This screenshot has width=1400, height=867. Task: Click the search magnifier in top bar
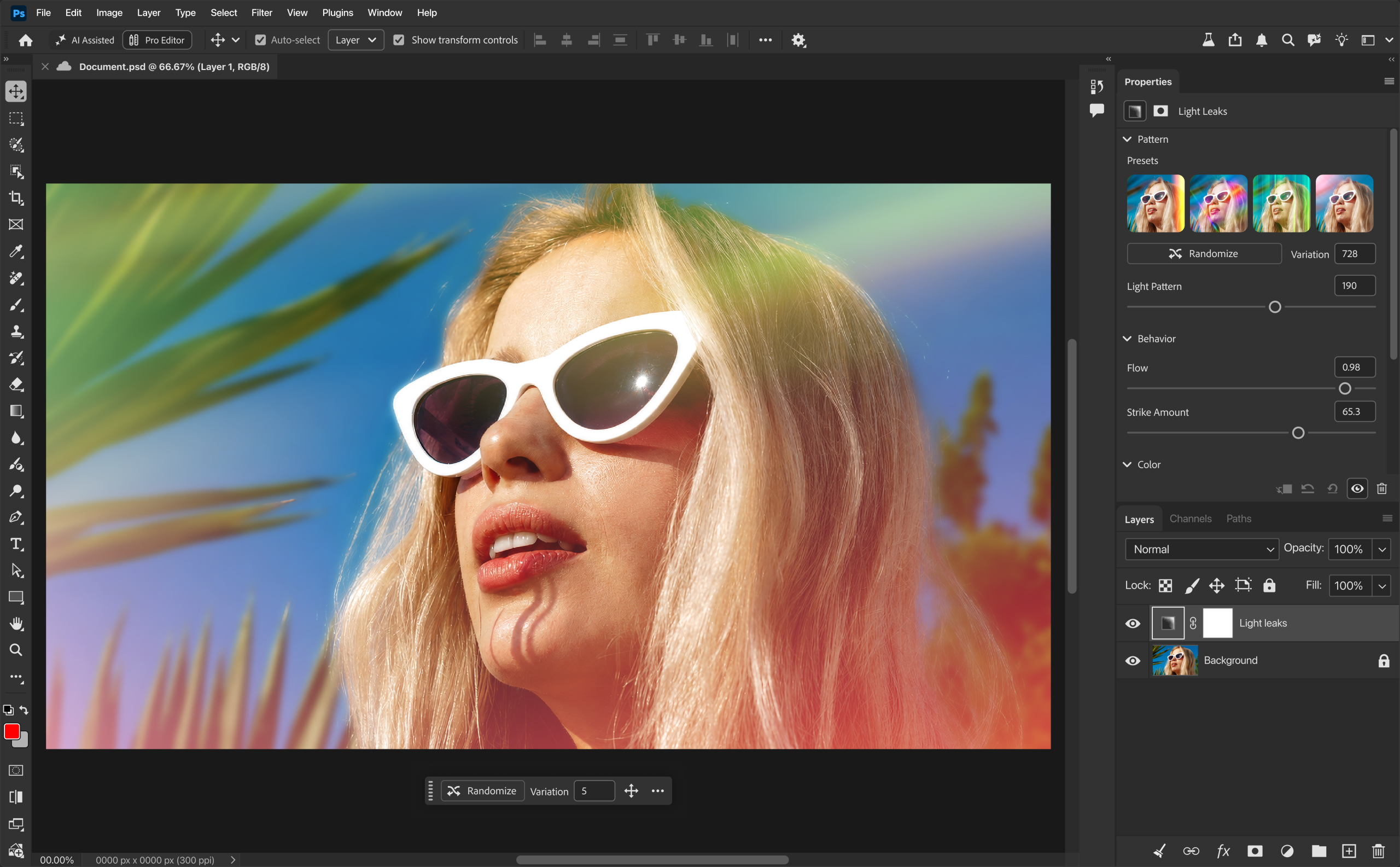1288,40
